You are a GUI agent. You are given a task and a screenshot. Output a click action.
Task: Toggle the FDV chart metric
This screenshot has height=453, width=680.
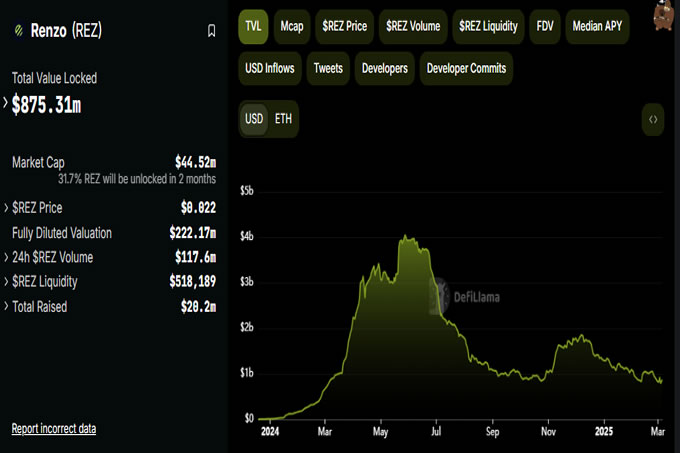(x=545, y=26)
